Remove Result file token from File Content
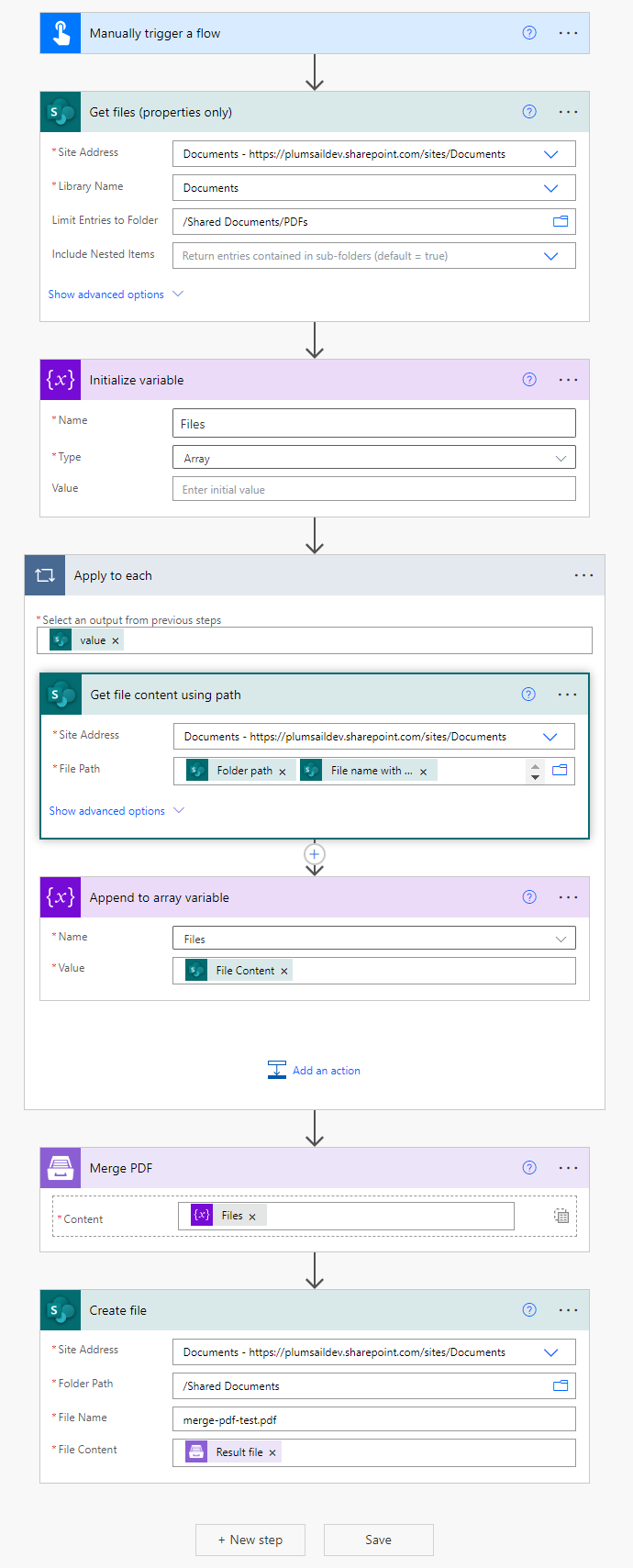This screenshot has width=633, height=1568. [272, 1452]
